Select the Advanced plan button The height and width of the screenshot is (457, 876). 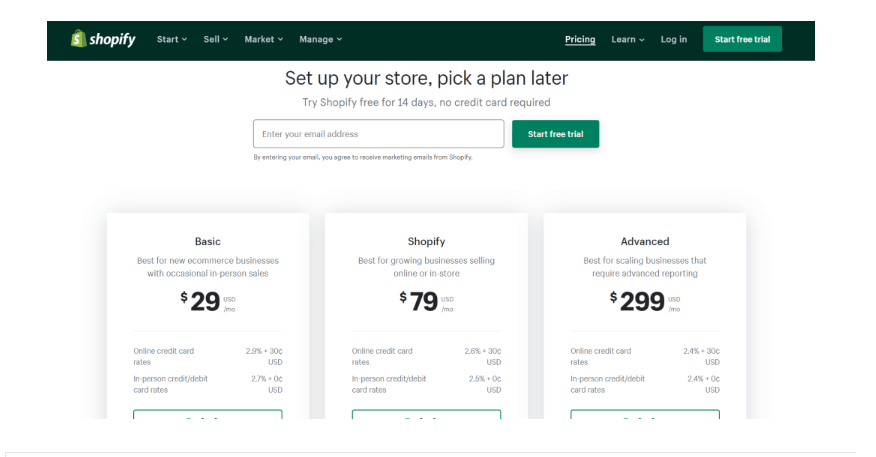pyautogui.click(x=645, y=414)
